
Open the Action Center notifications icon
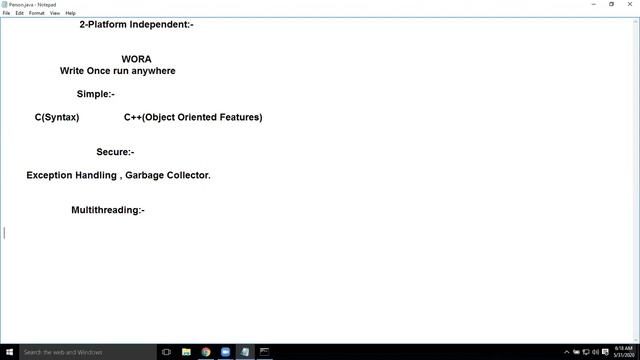click(605, 352)
